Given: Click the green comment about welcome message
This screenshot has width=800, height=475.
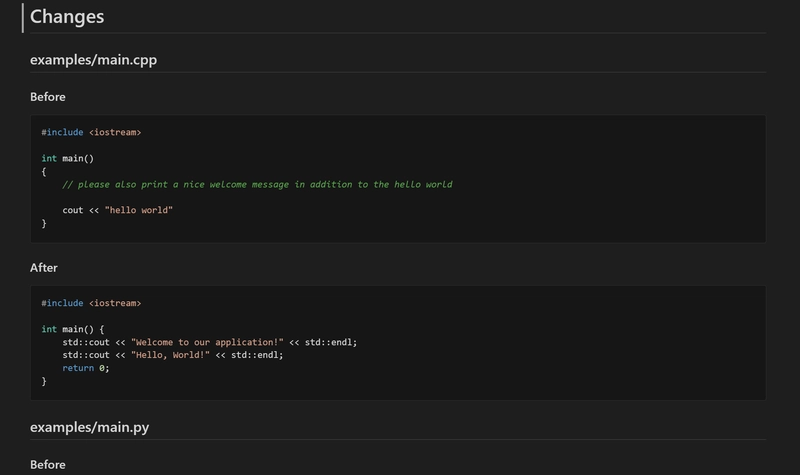Looking at the screenshot, I should (257, 184).
